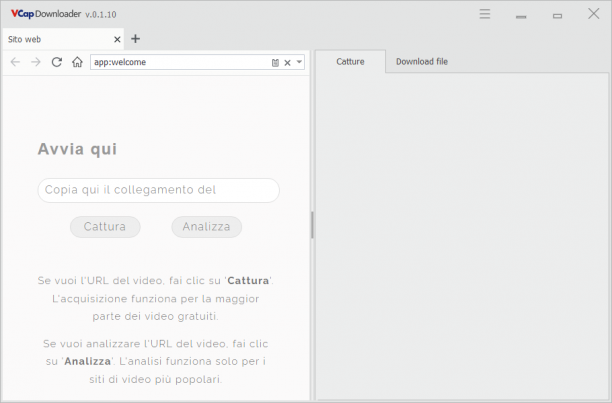This screenshot has width=612, height=403.
Task: Switch to the Catture tab
Action: click(350, 62)
